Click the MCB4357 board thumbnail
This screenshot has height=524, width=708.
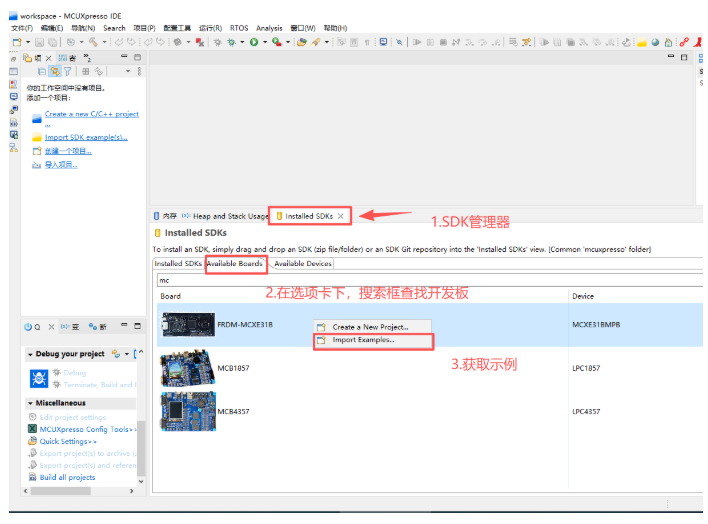click(x=188, y=411)
